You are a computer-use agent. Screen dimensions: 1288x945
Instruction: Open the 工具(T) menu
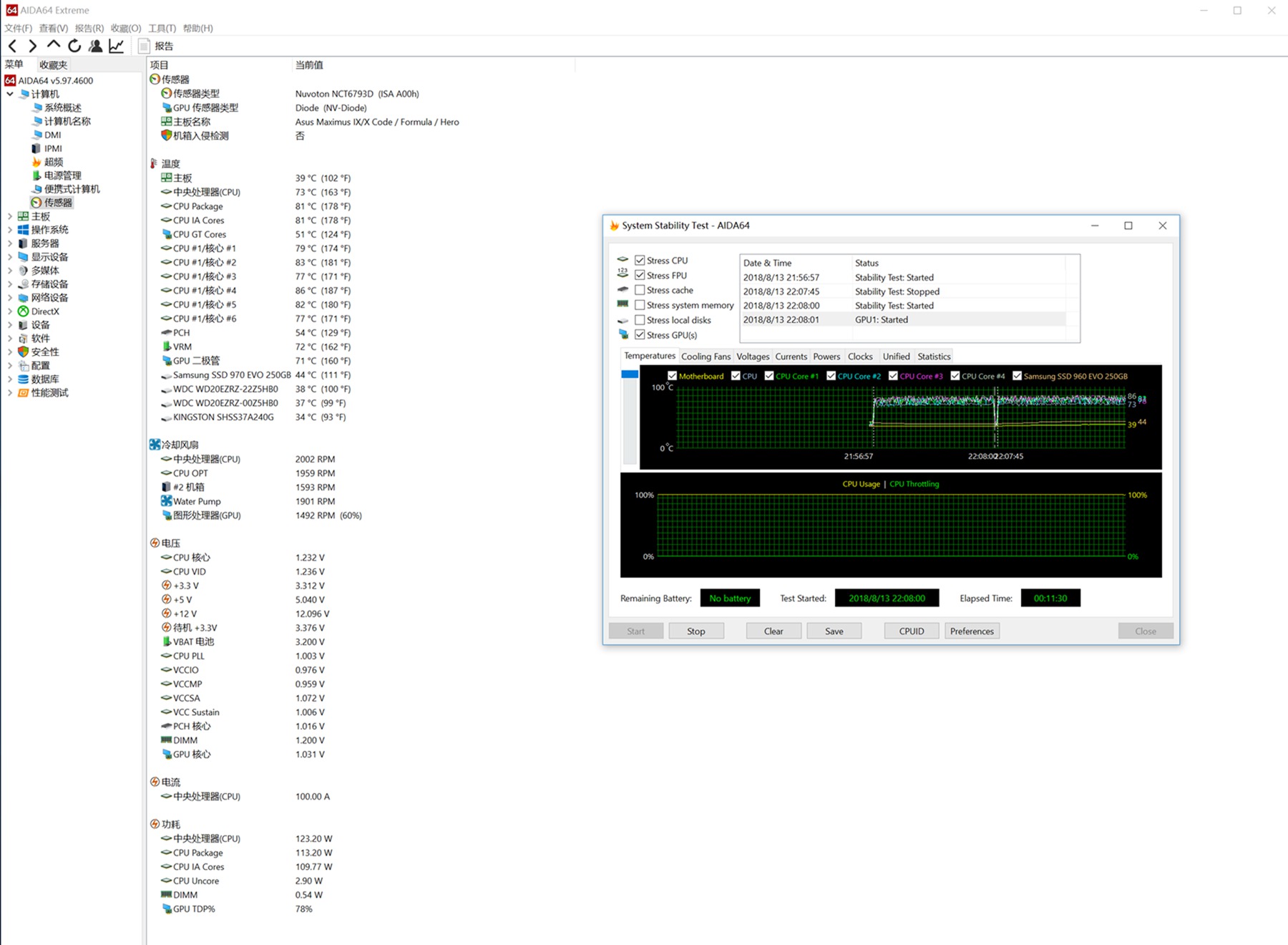[x=162, y=28]
